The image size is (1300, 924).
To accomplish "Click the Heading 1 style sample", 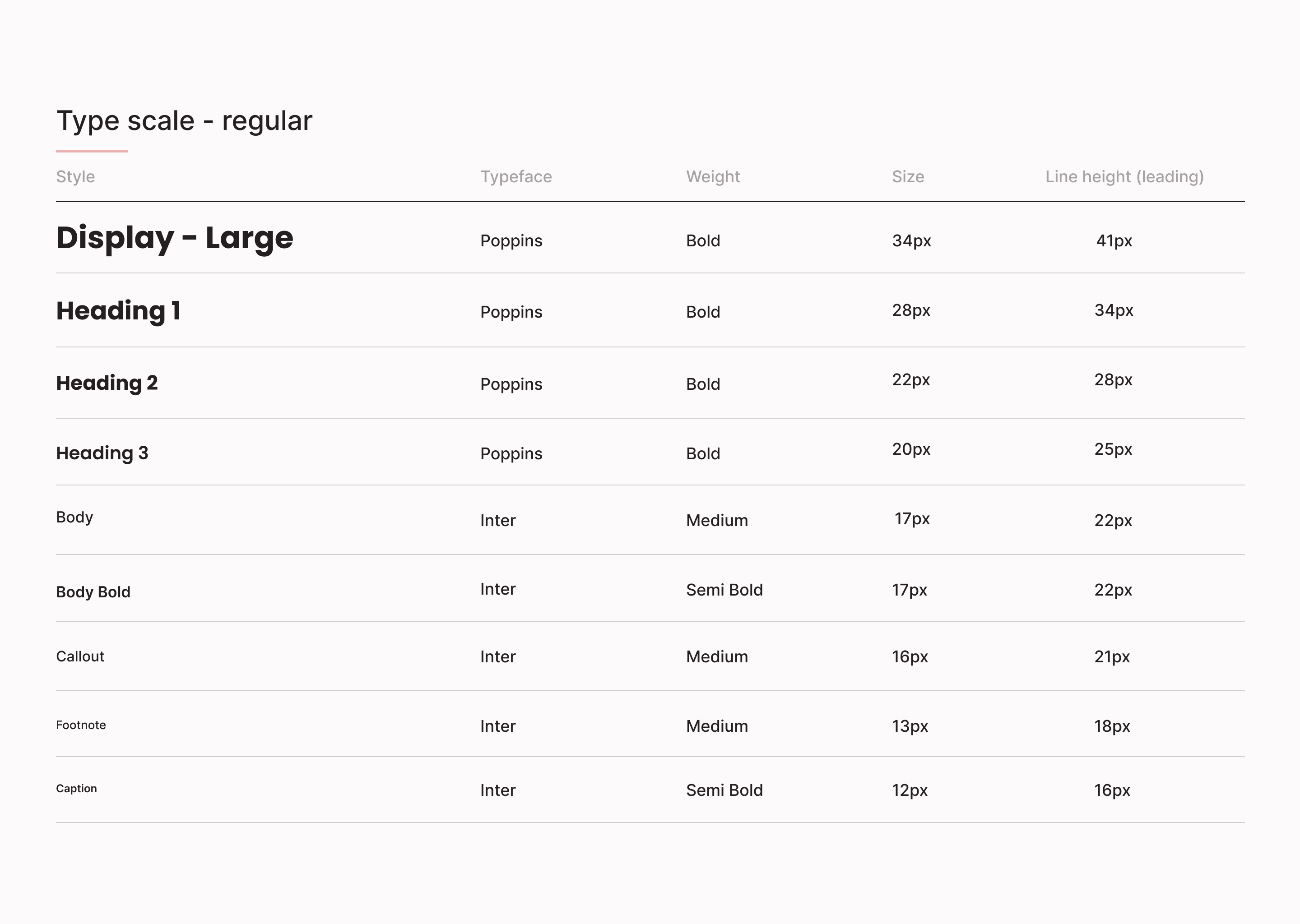I will [118, 311].
